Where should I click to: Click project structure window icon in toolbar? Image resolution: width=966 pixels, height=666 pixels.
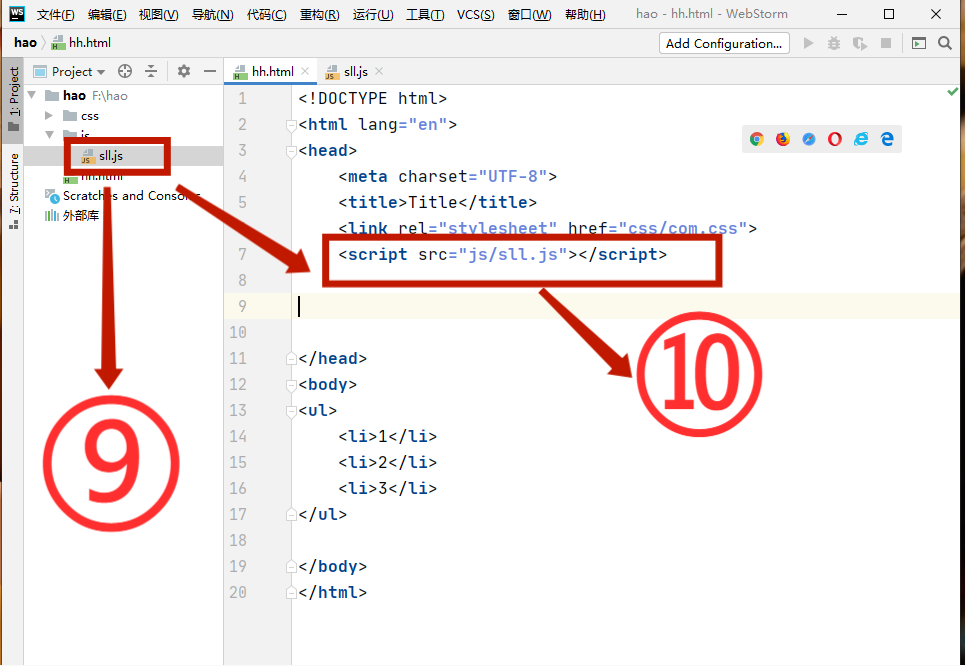(919, 43)
